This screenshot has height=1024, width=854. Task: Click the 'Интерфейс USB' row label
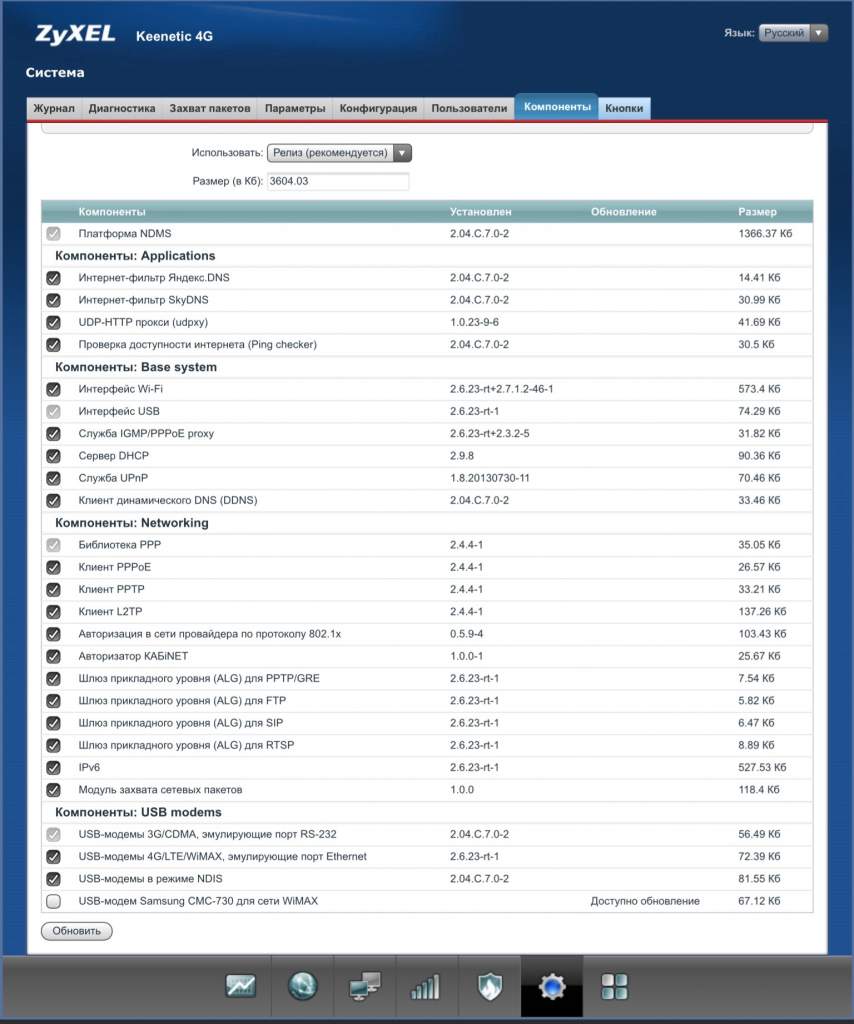pyautogui.click(x=119, y=411)
